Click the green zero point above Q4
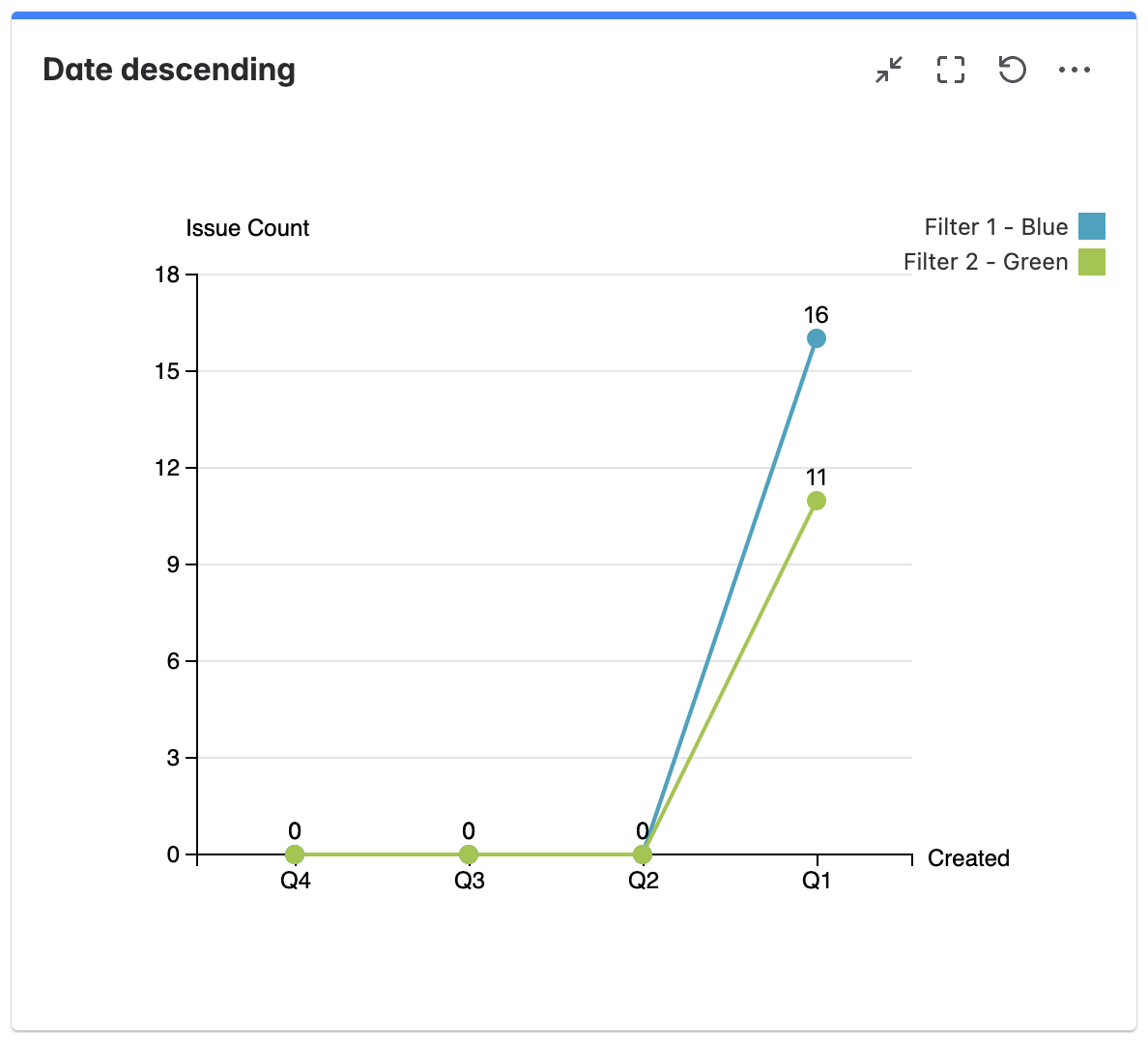The height and width of the screenshot is (1042, 1148). (x=295, y=854)
